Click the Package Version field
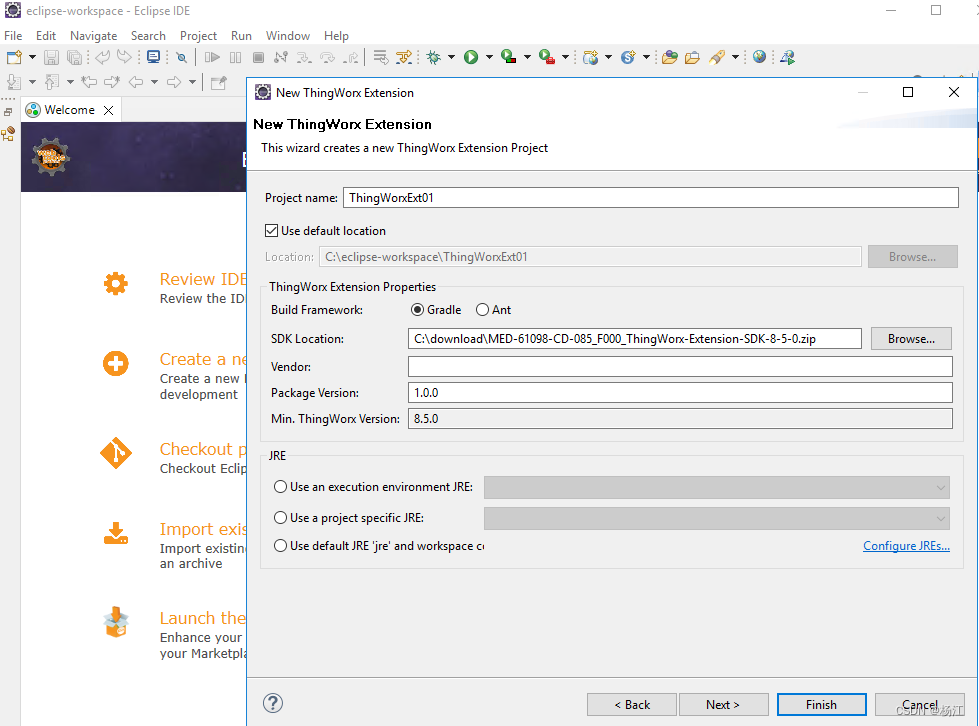 pyautogui.click(x=680, y=393)
